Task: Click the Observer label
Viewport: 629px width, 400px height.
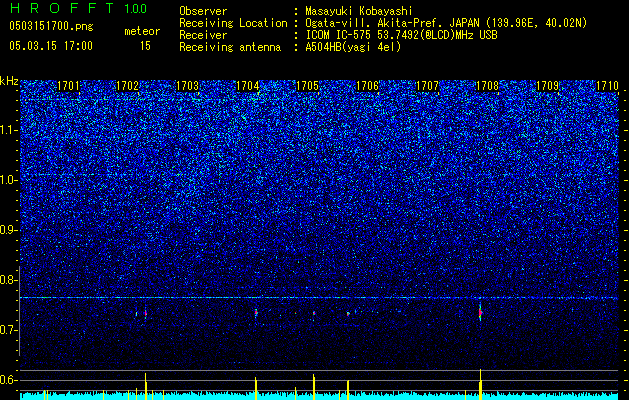Action: click(203, 12)
